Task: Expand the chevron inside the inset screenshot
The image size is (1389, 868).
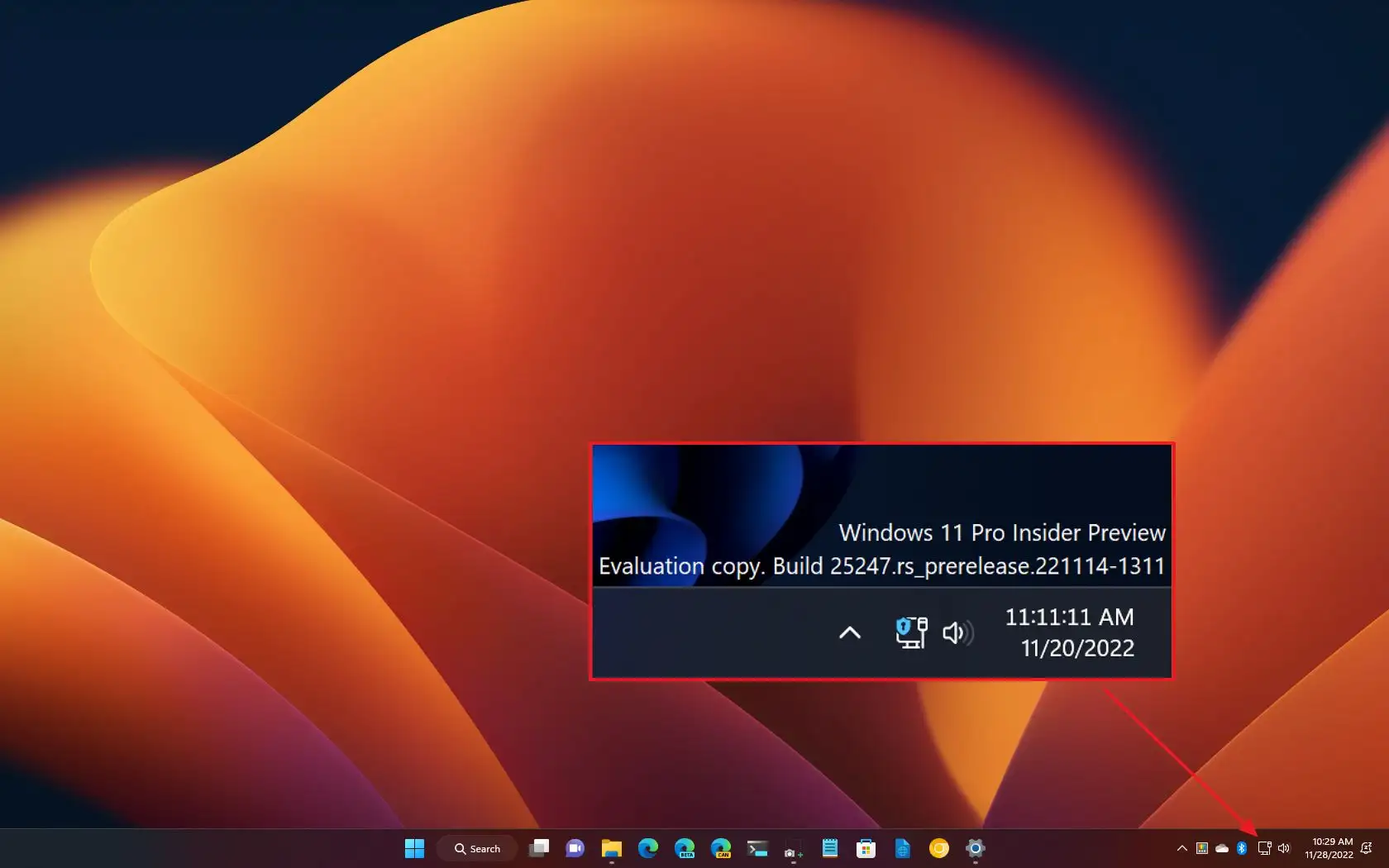Action: (x=849, y=632)
